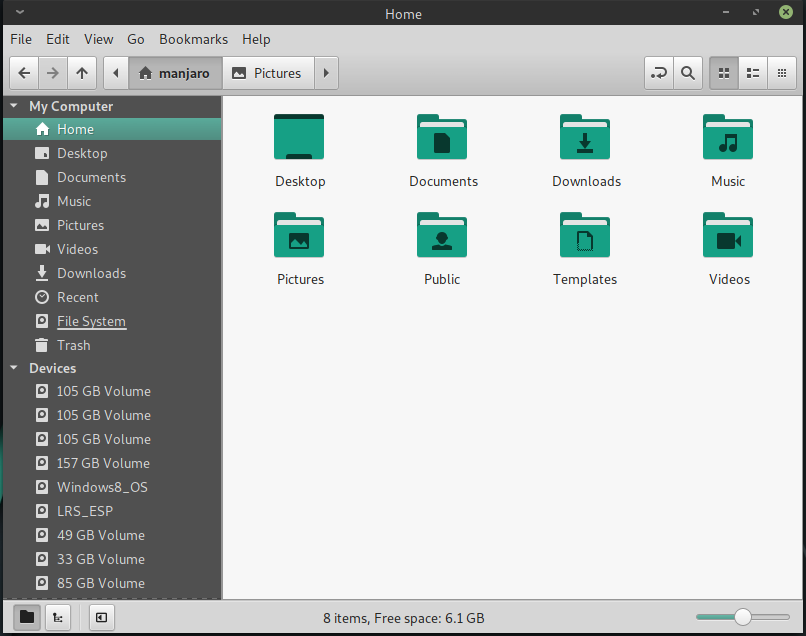The image size is (806, 636).
Task: Activate the Search icon in the toolbar
Action: click(x=687, y=72)
